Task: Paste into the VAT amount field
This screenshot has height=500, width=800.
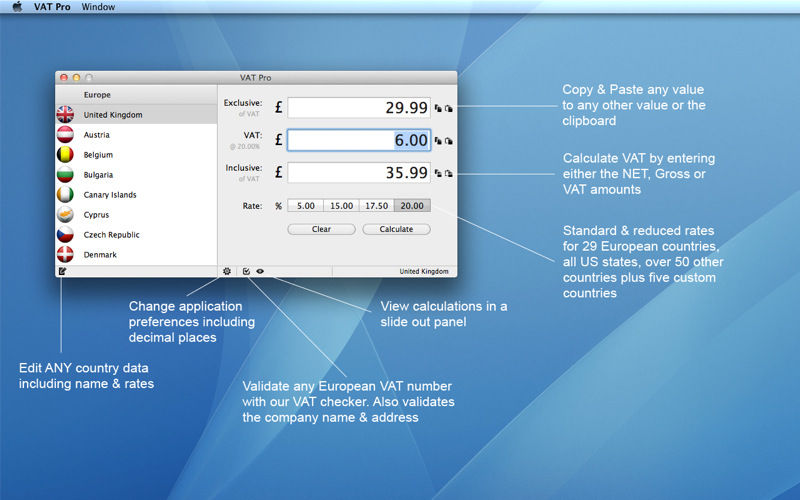Action: 448,141
